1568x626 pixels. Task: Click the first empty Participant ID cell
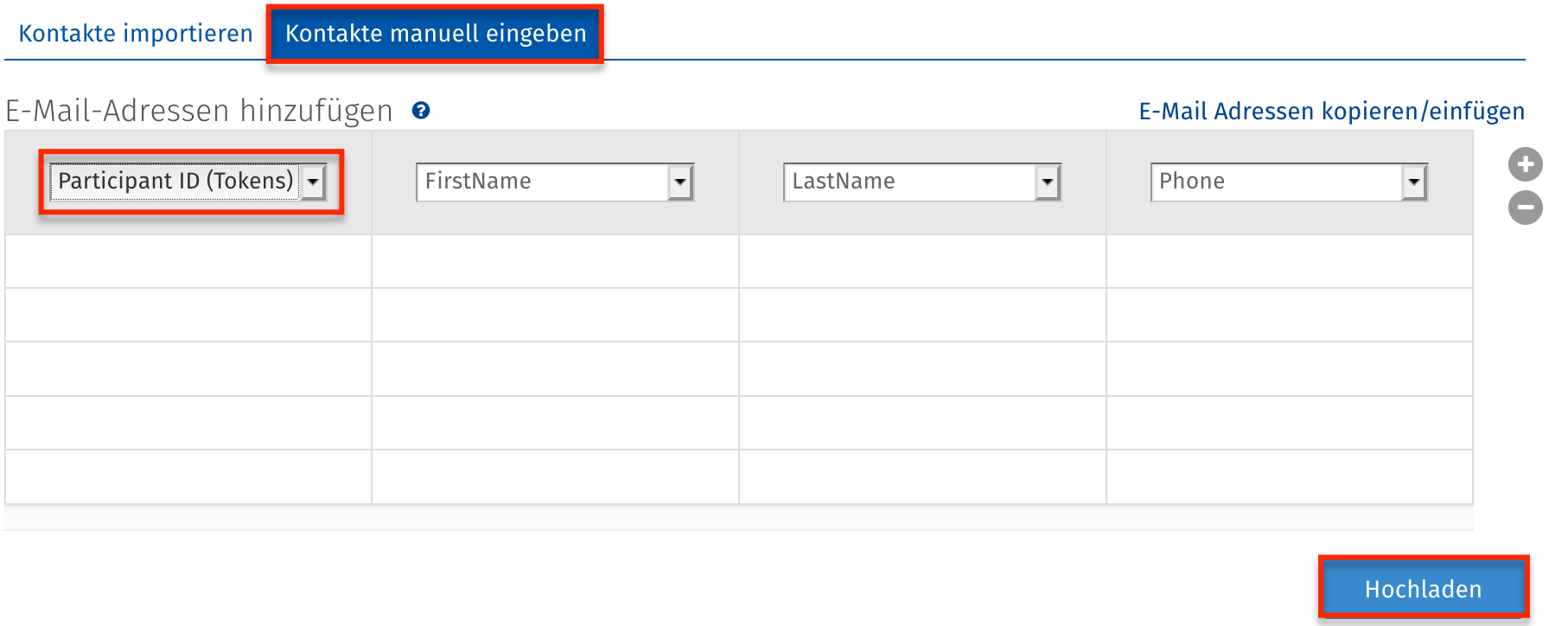pyautogui.click(x=186, y=259)
